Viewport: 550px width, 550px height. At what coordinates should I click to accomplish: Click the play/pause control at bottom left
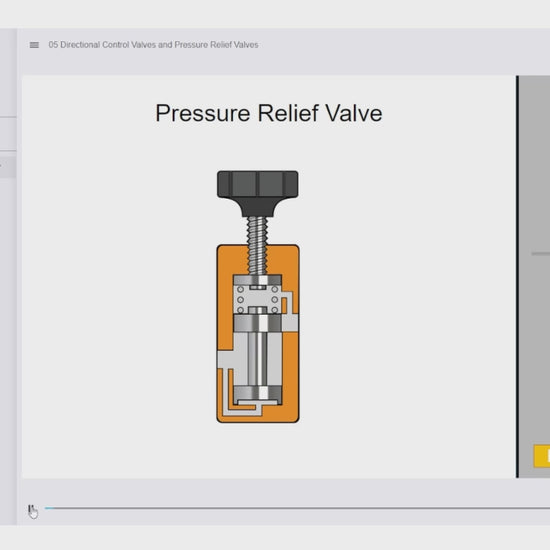point(31,509)
